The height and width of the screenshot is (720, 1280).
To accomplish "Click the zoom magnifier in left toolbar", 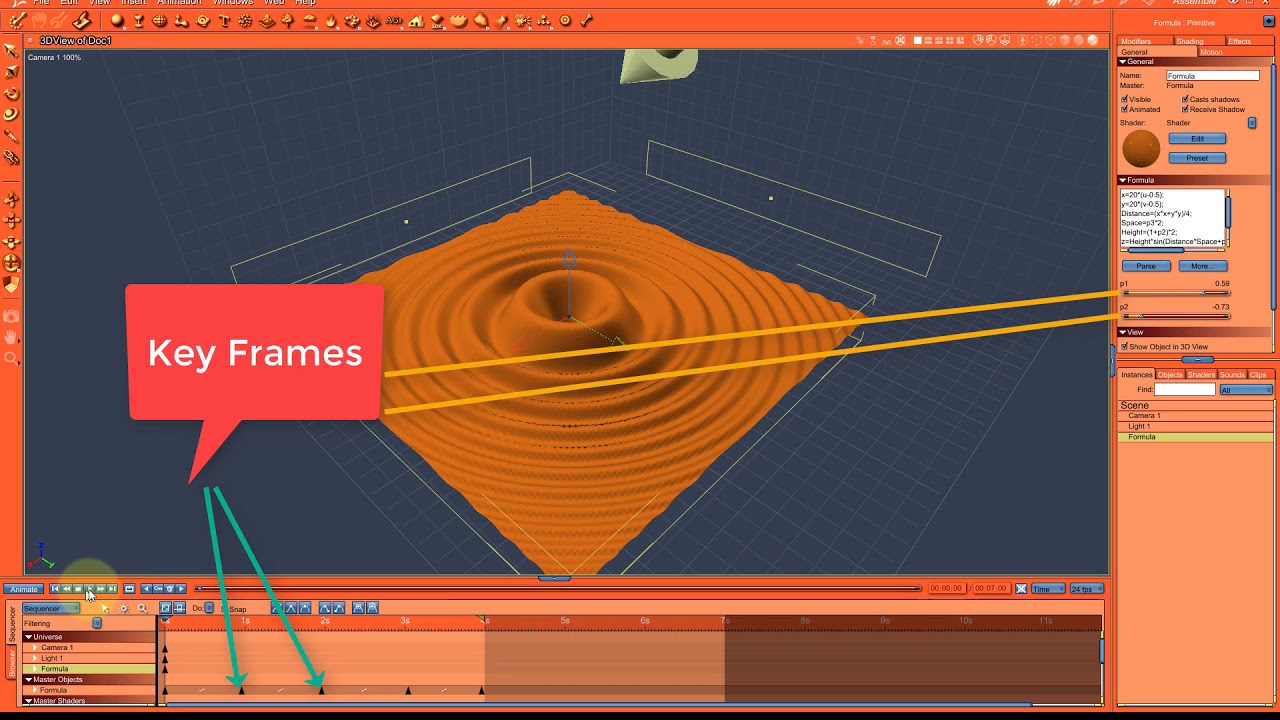I will [12, 358].
